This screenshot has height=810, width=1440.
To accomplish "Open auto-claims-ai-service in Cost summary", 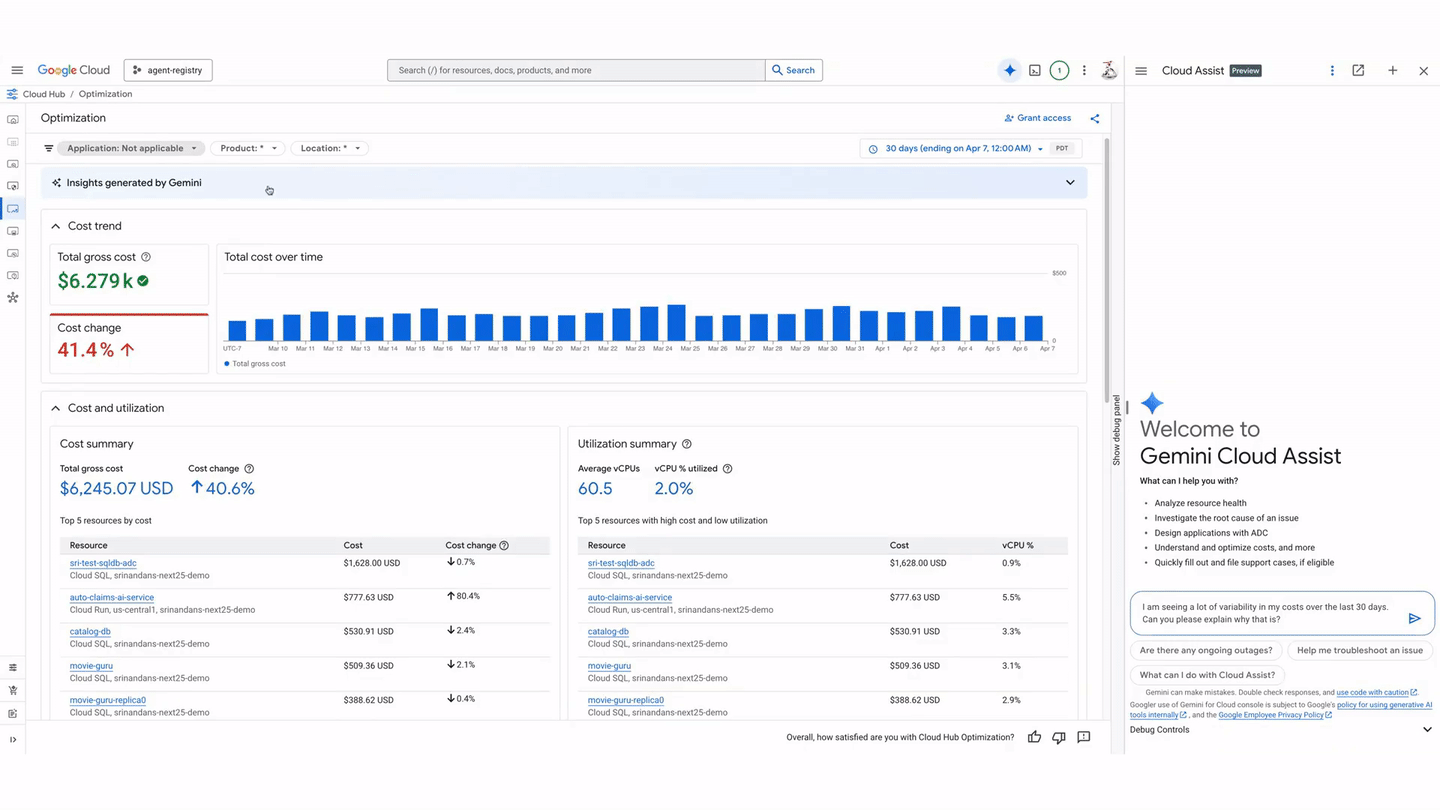I will point(112,597).
